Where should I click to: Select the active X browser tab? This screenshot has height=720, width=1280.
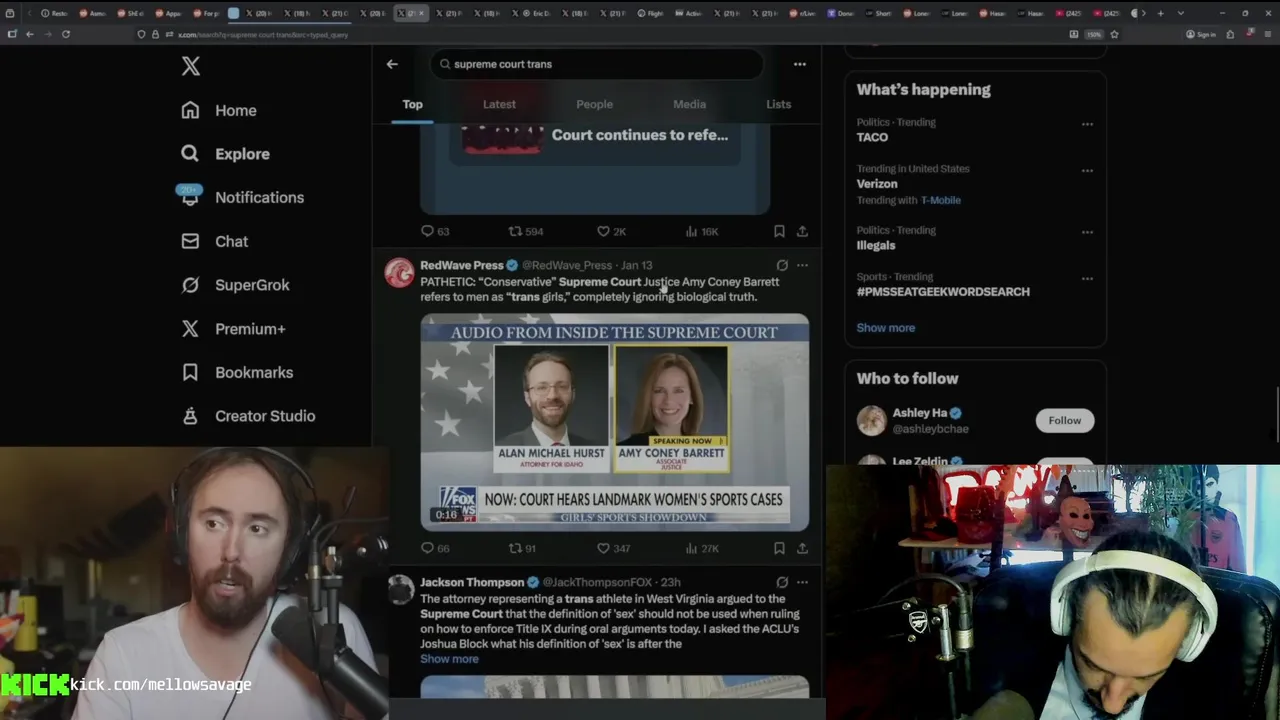410,13
